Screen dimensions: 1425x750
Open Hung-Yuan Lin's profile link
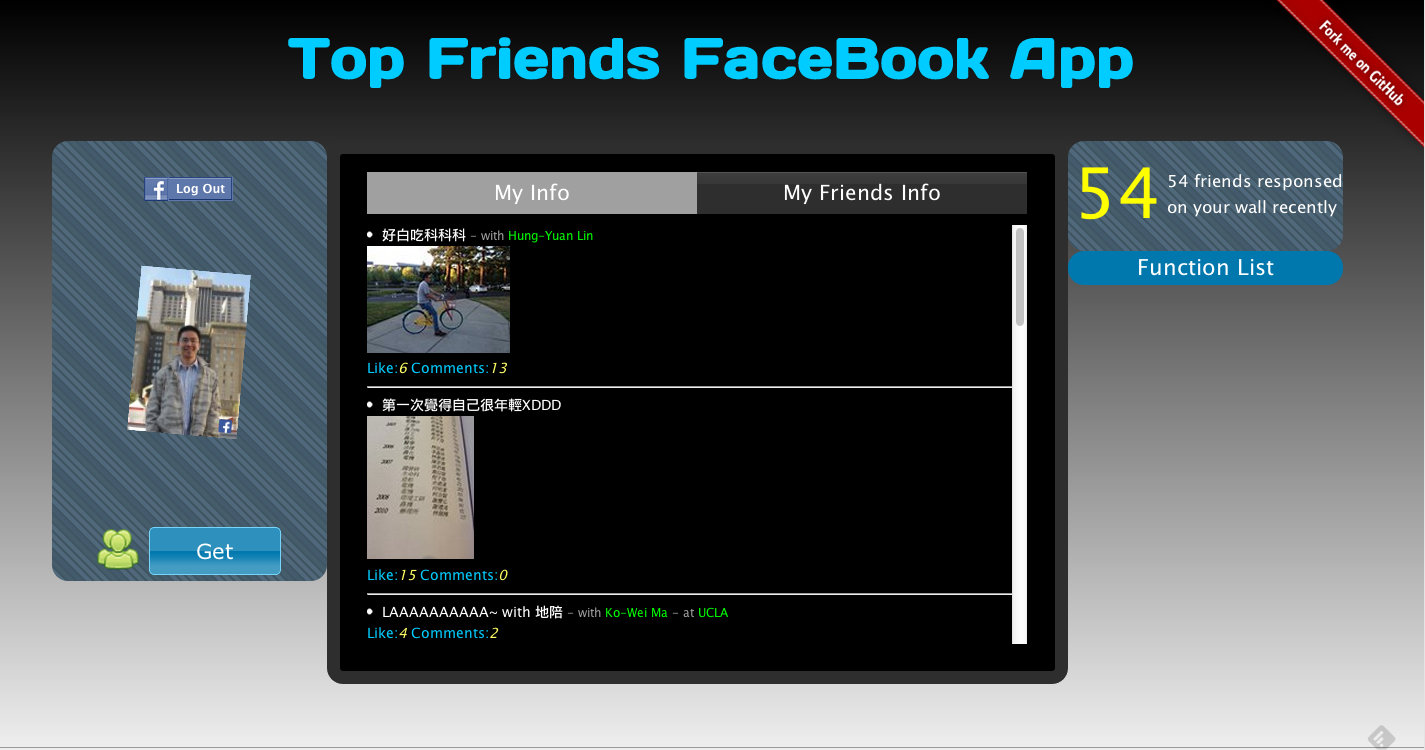550,236
